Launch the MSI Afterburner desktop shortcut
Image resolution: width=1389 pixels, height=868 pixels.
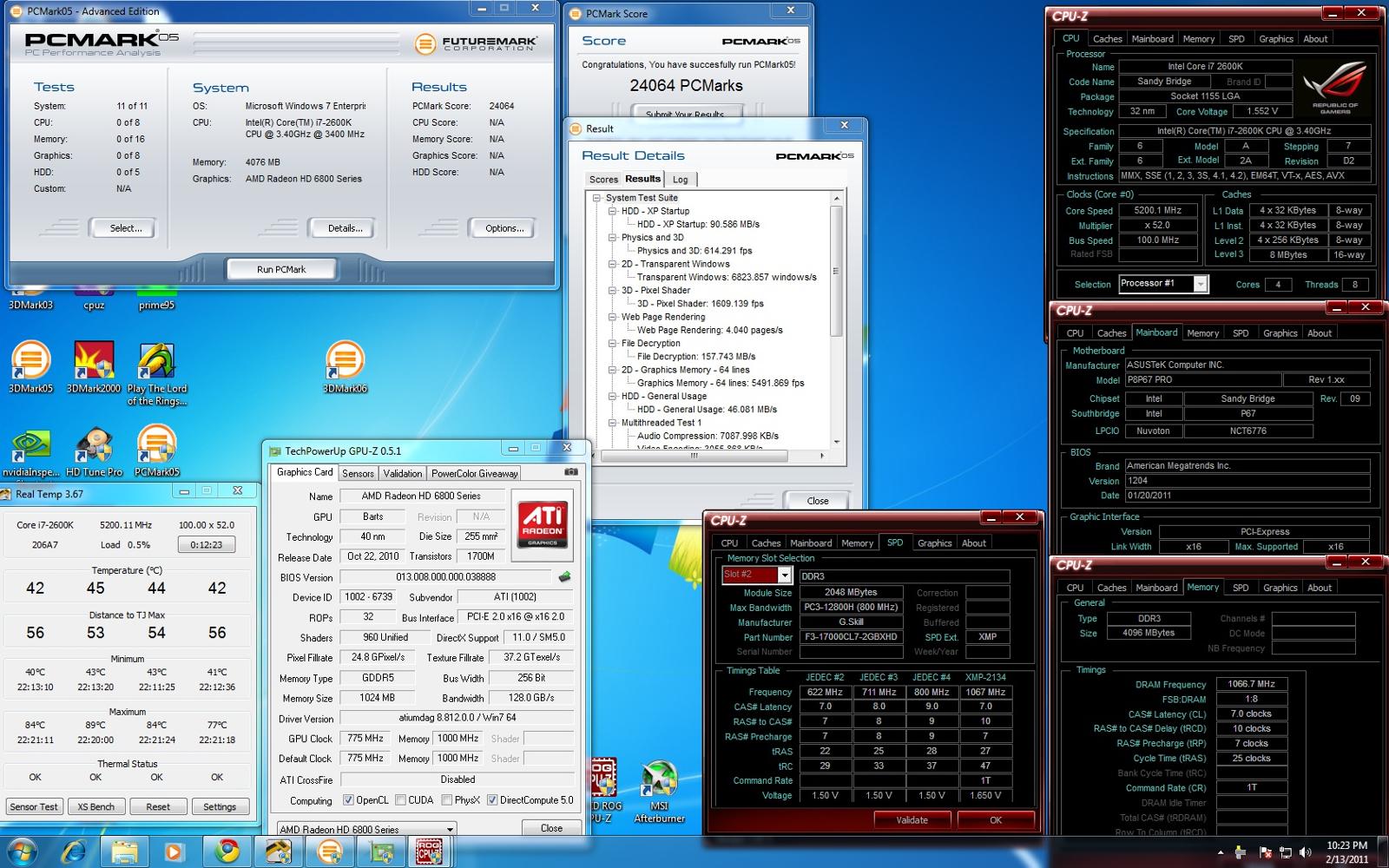pyautogui.click(x=660, y=792)
